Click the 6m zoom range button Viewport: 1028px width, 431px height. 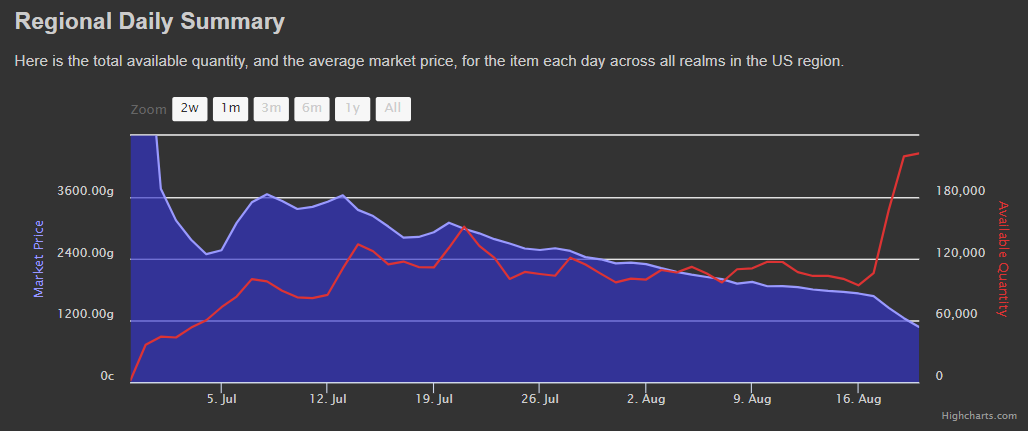(x=312, y=109)
